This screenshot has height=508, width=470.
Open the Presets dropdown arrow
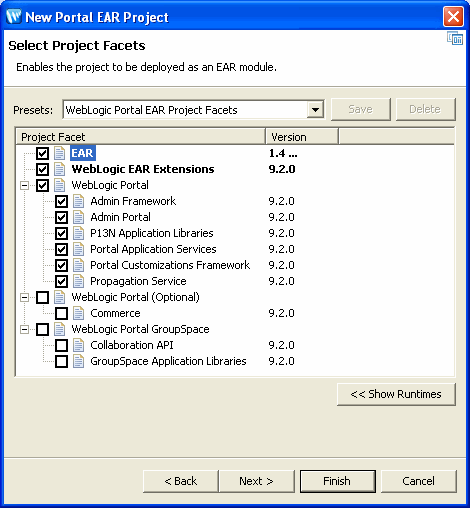tap(315, 109)
